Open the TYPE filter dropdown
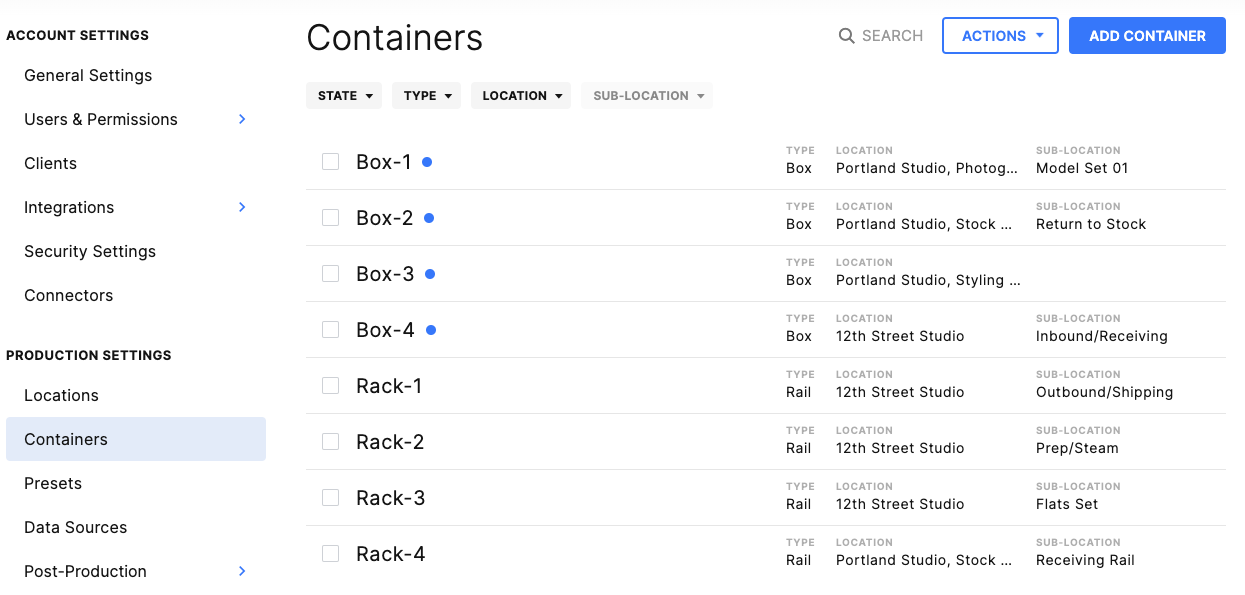1245x595 pixels. pyautogui.click(x=426, y=95)
